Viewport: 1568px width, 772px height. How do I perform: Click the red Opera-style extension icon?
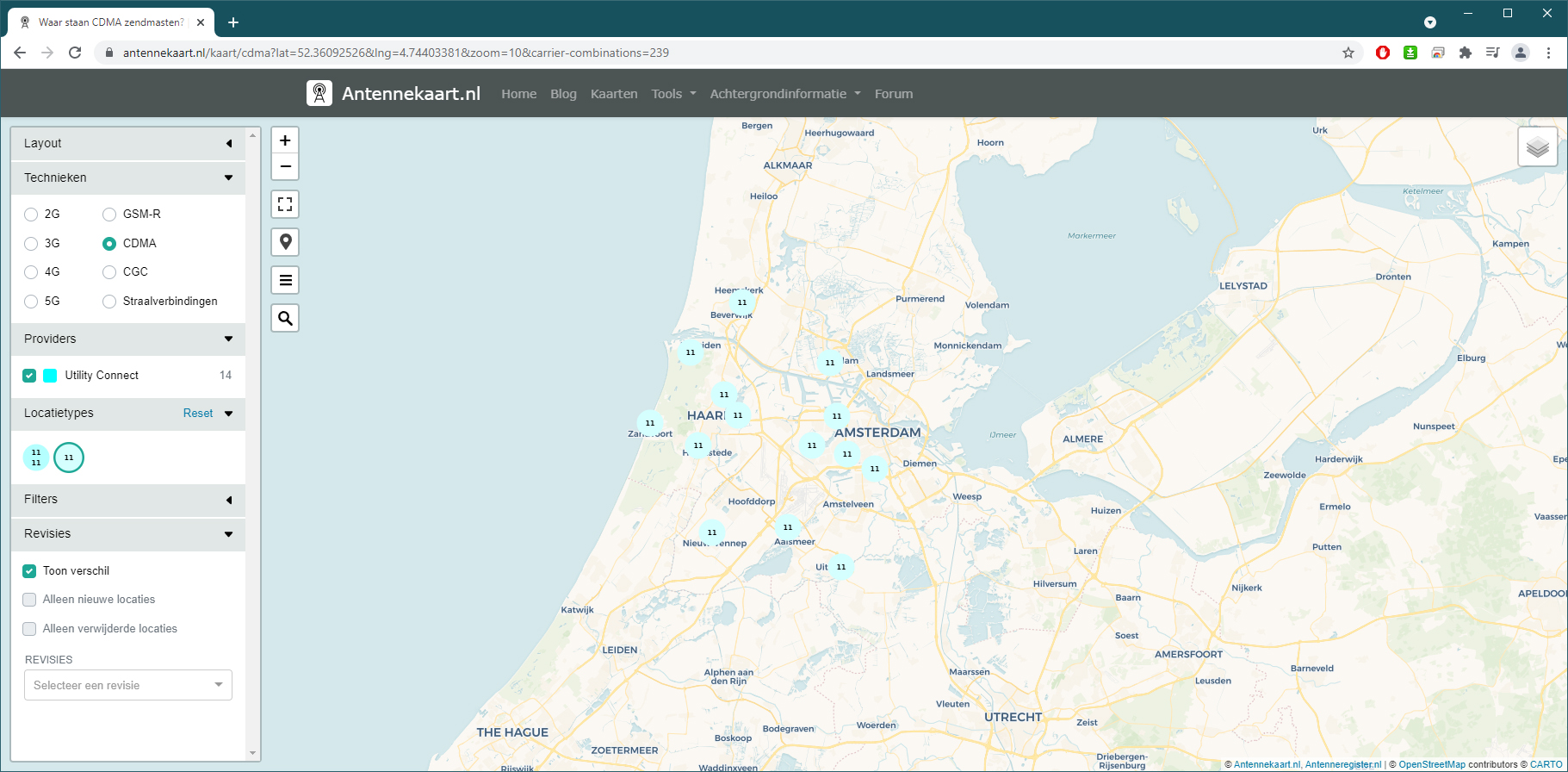[x=1383, y=53]
